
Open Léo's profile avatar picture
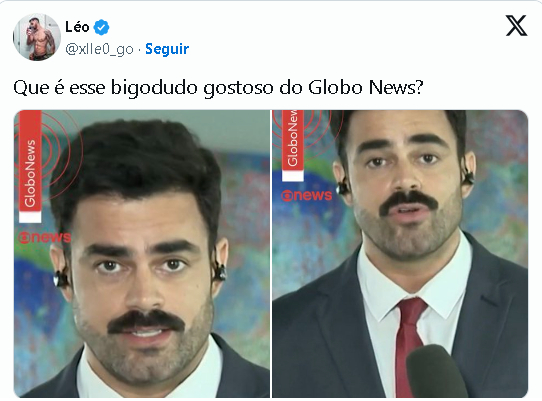[x=37, y=37]
